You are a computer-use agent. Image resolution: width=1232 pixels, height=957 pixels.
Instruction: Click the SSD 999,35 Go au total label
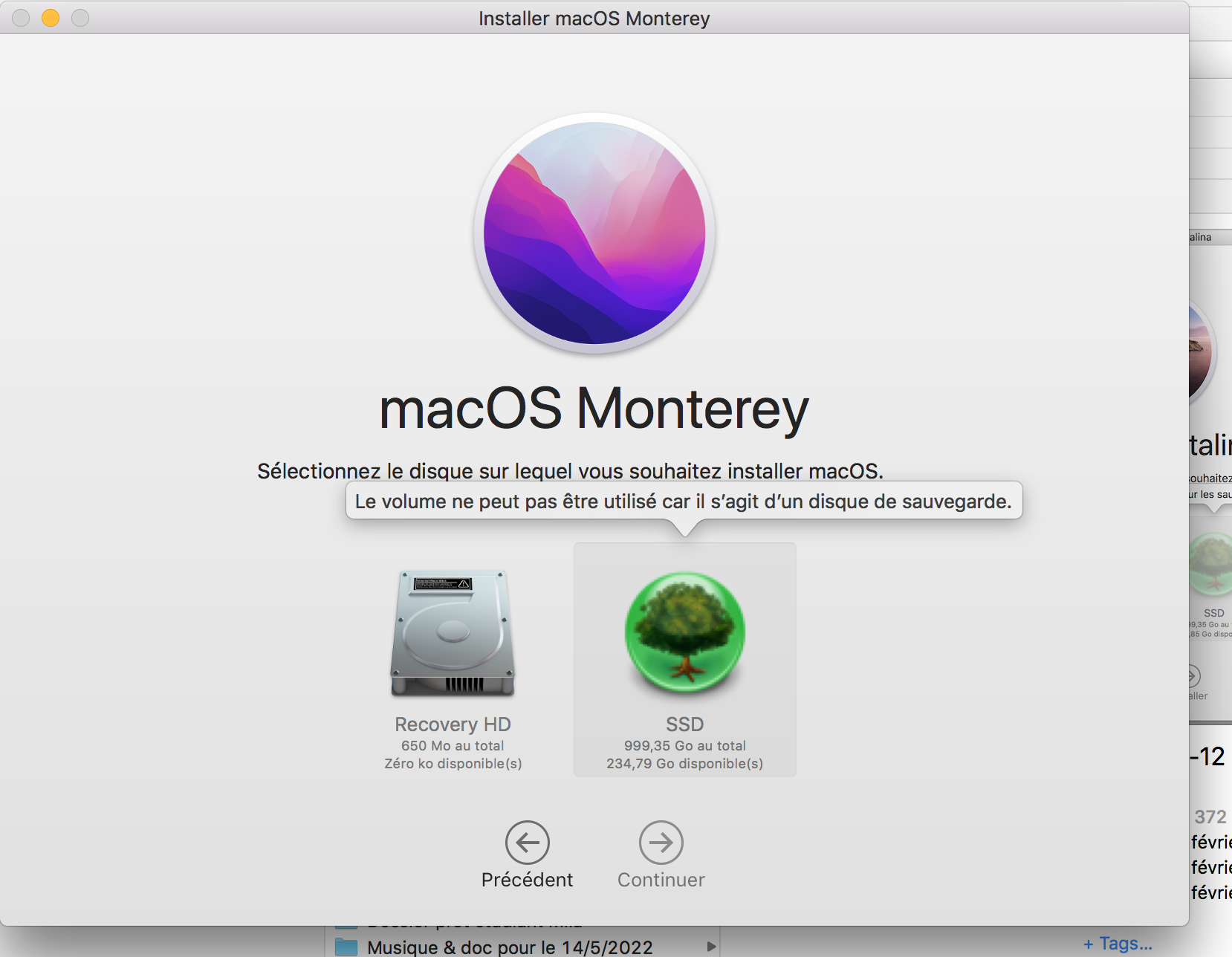[684, 745]
